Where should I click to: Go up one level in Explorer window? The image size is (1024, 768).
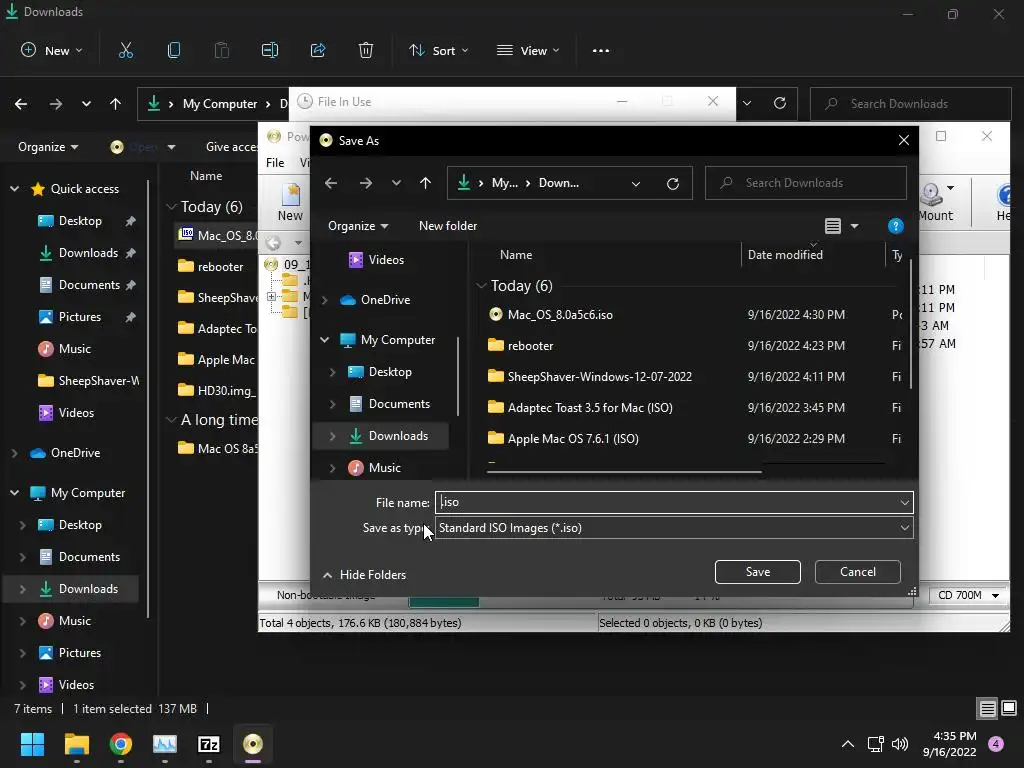[116, 104]
